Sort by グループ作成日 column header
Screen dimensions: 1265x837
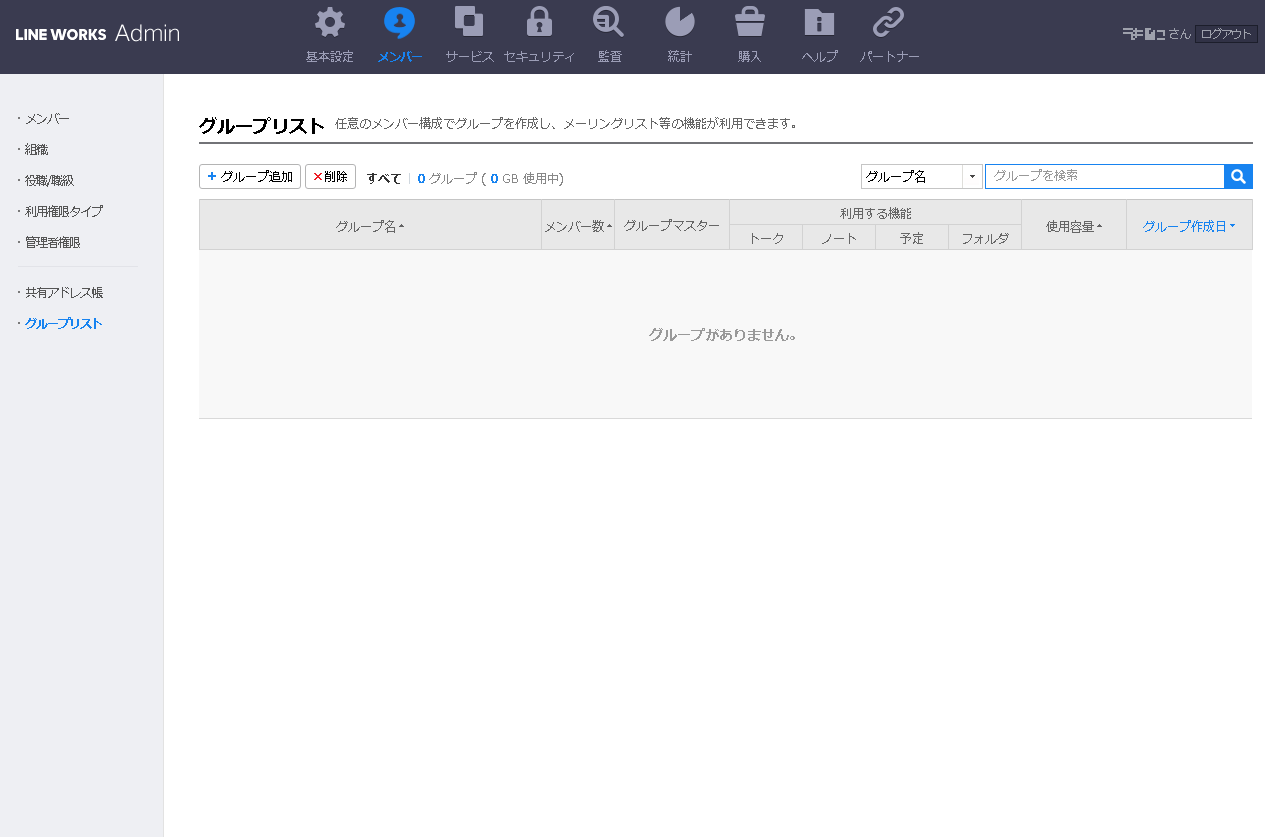click(1188, 227)
